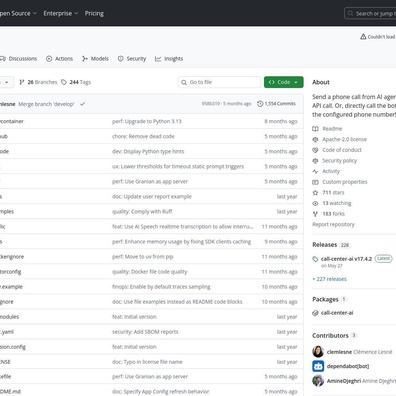Image resolution: width=396 pixels, height=396 pixels.
Task: Open the green Code dropdown button
Action: pyautogui.click(x=284, y=82)
